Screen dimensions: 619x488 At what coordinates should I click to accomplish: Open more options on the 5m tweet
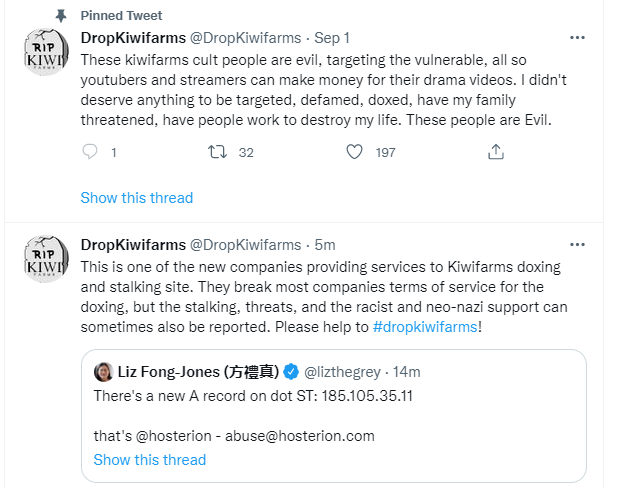click(577, 245)
